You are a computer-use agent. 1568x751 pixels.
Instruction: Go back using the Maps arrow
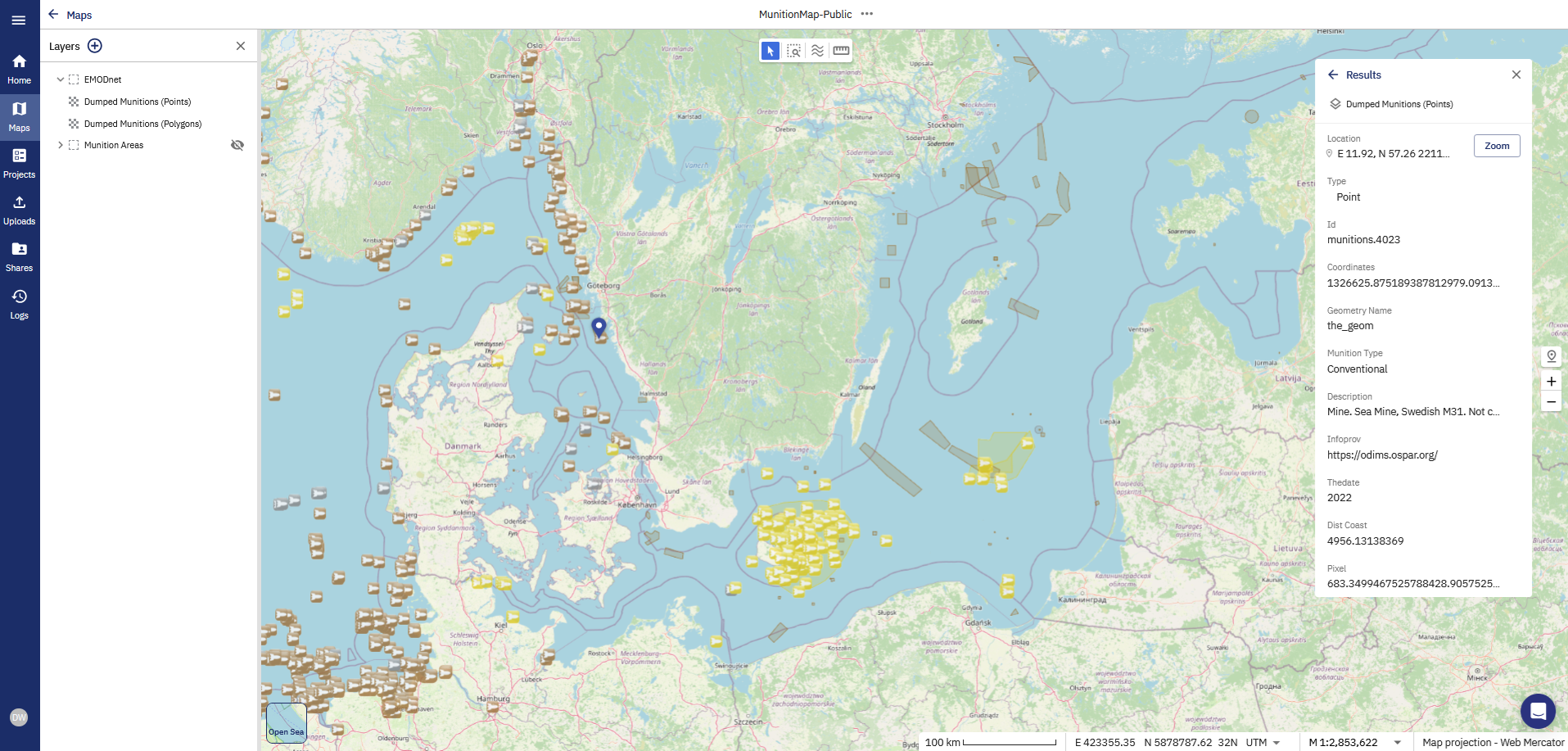click(x=53, y=14)
